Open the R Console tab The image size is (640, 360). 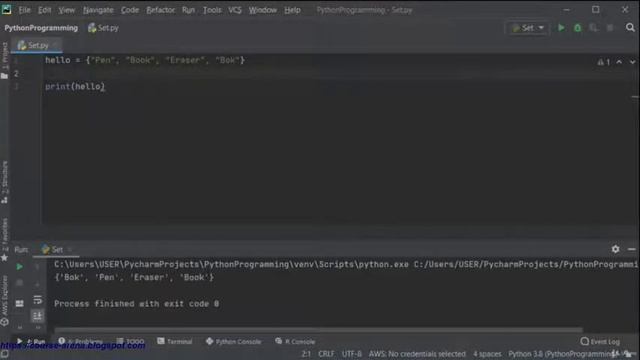[x=295, y=341]
